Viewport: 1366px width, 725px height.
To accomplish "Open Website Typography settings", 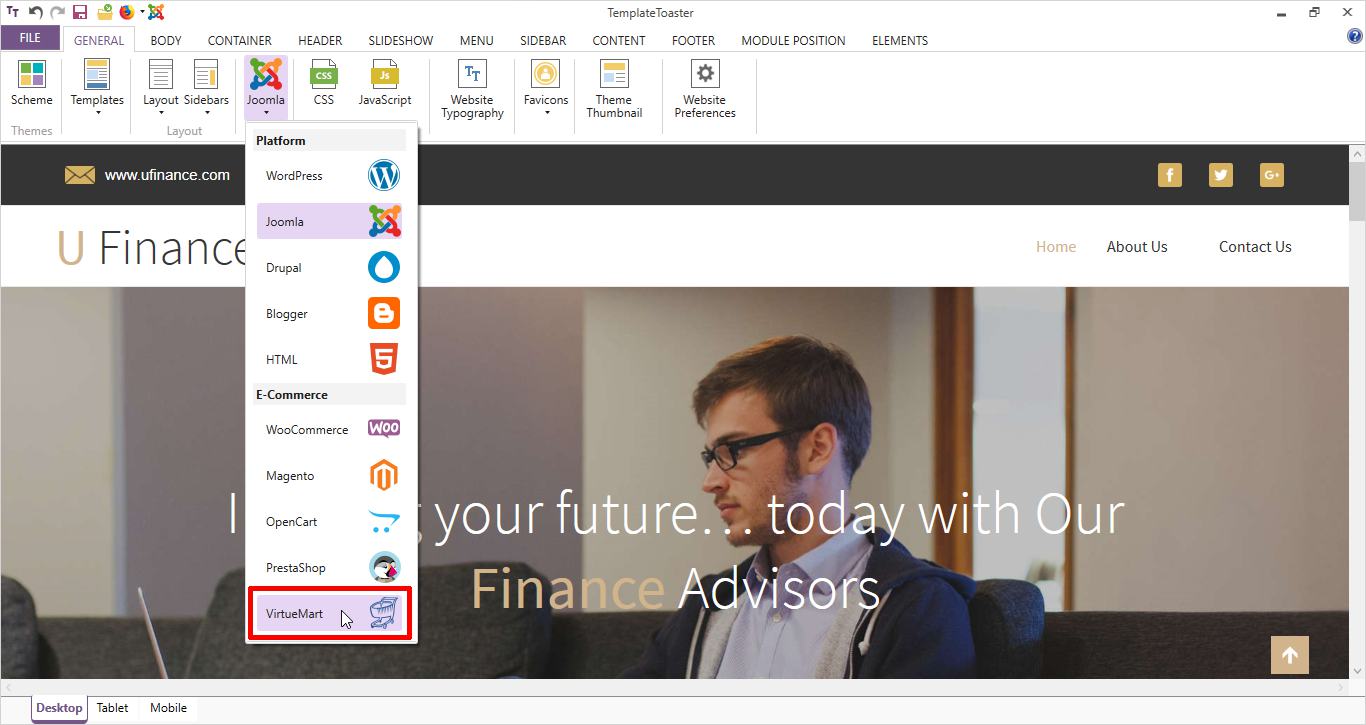I will [x=472, y=76].
